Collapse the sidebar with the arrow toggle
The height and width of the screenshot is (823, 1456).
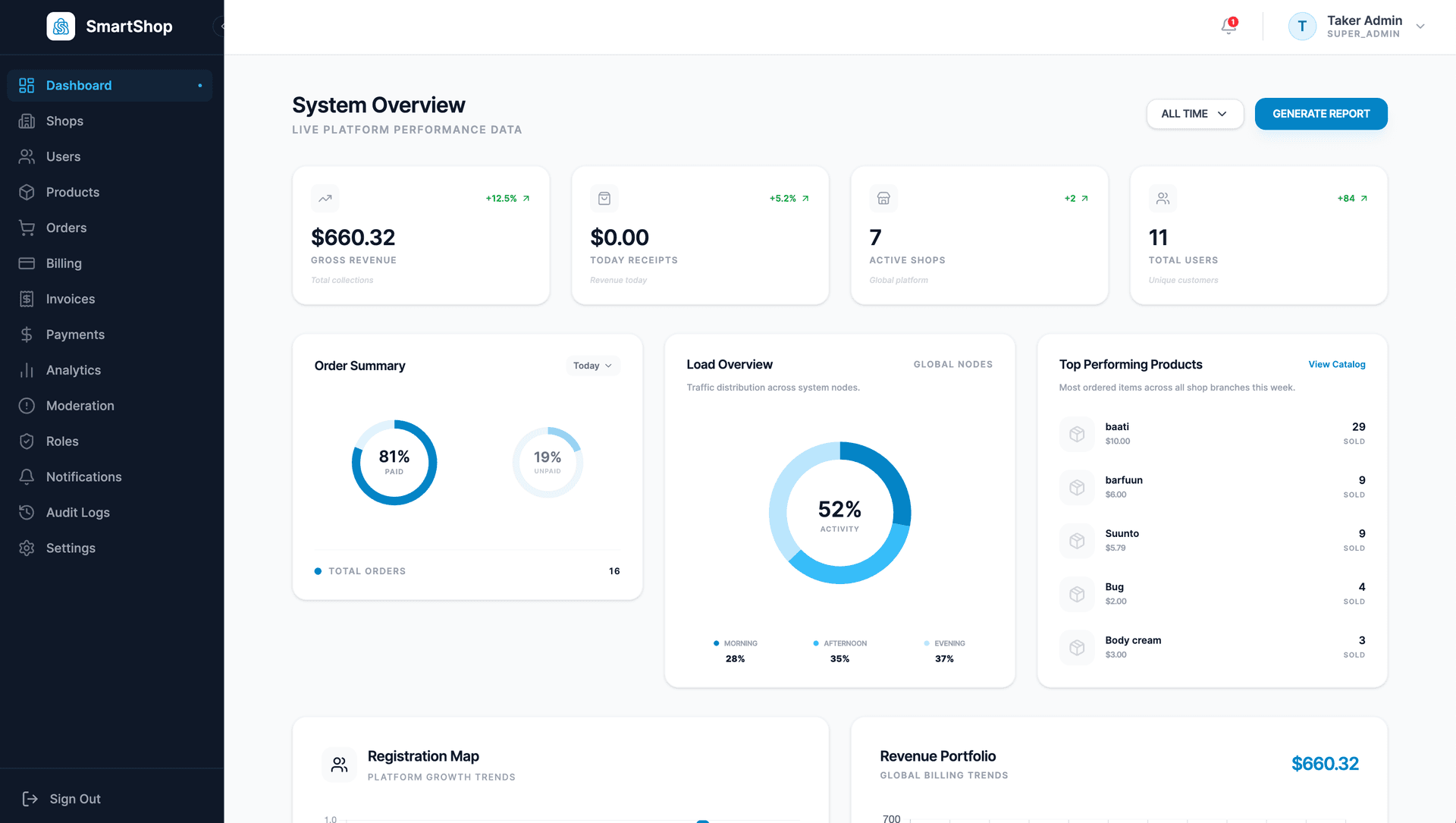pos(220,27)
